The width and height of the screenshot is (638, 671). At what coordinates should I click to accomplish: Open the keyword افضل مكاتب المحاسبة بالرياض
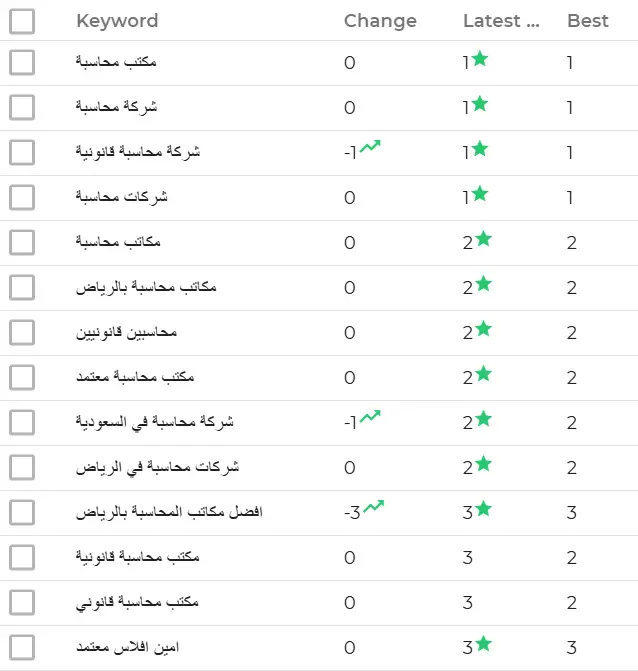coord(169,512)
